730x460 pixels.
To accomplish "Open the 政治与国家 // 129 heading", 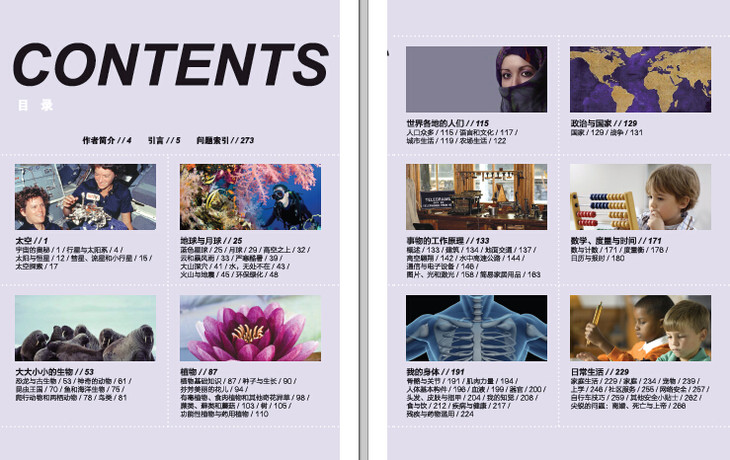I will 603,123.
